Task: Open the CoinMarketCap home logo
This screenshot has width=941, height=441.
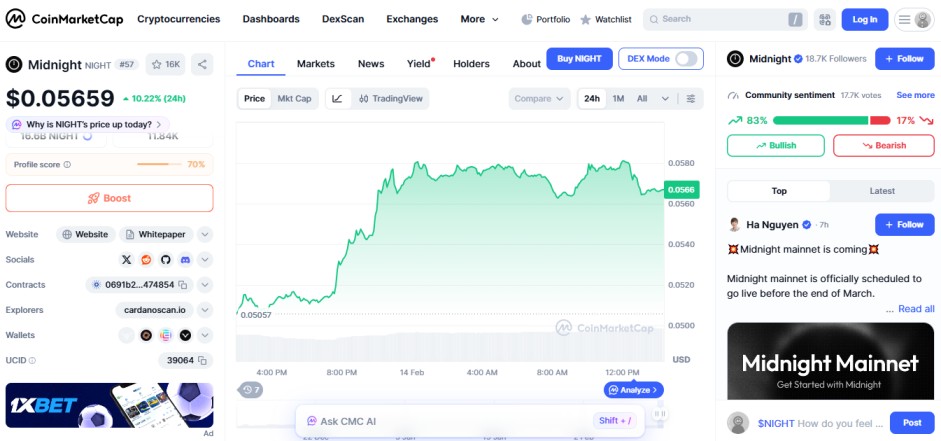Action: (64, 19)
